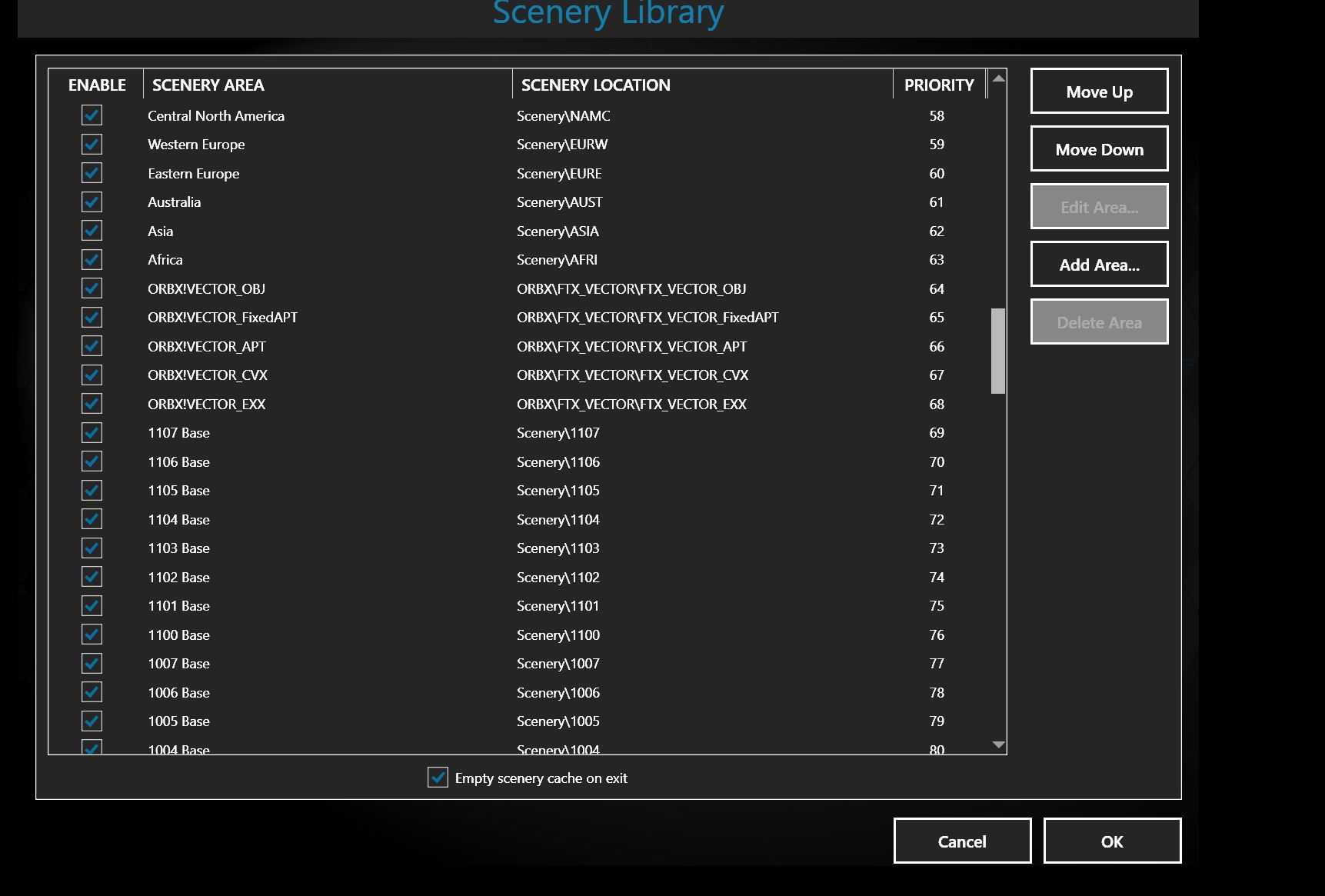Image resolution: width=1325 pixels, height=896 pixels.
Task: Sort by the Scenery Area column header
Action: [208, 85]
